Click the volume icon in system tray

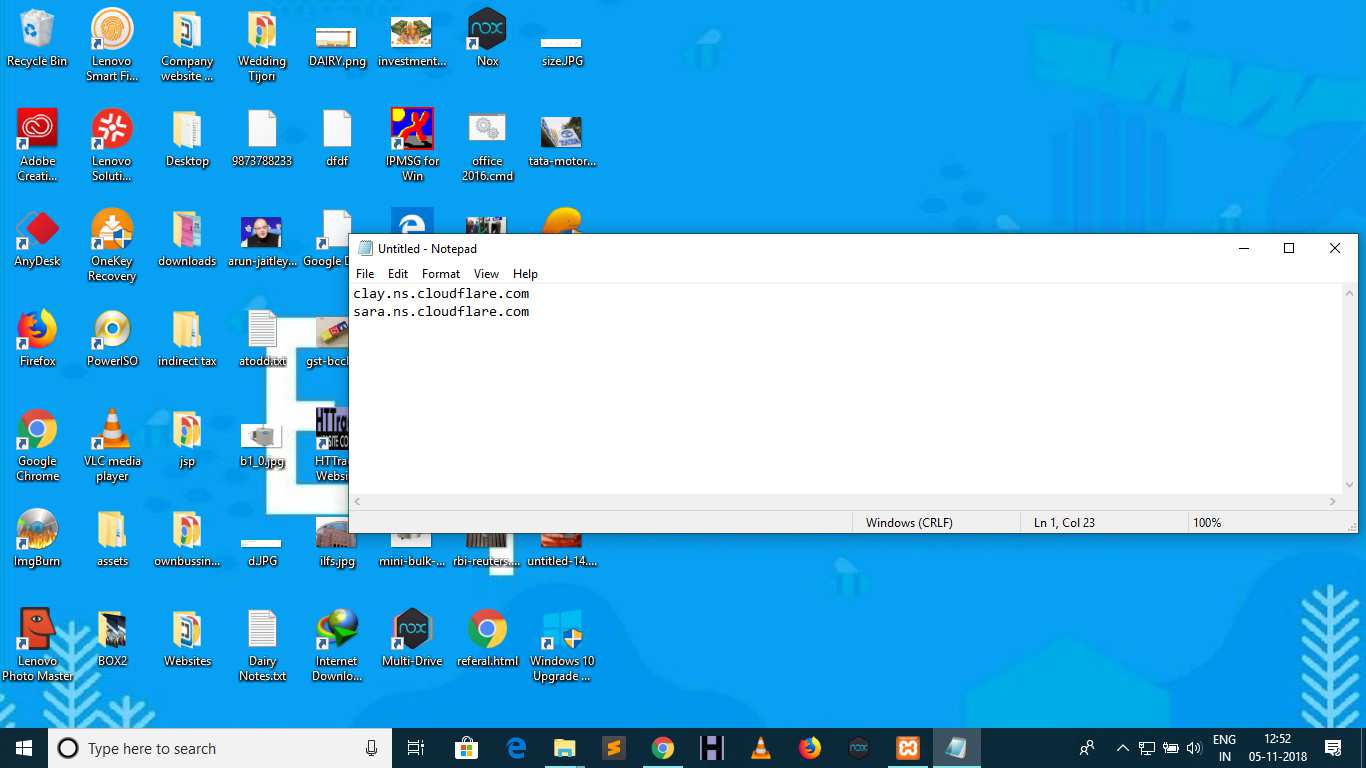1193,748
